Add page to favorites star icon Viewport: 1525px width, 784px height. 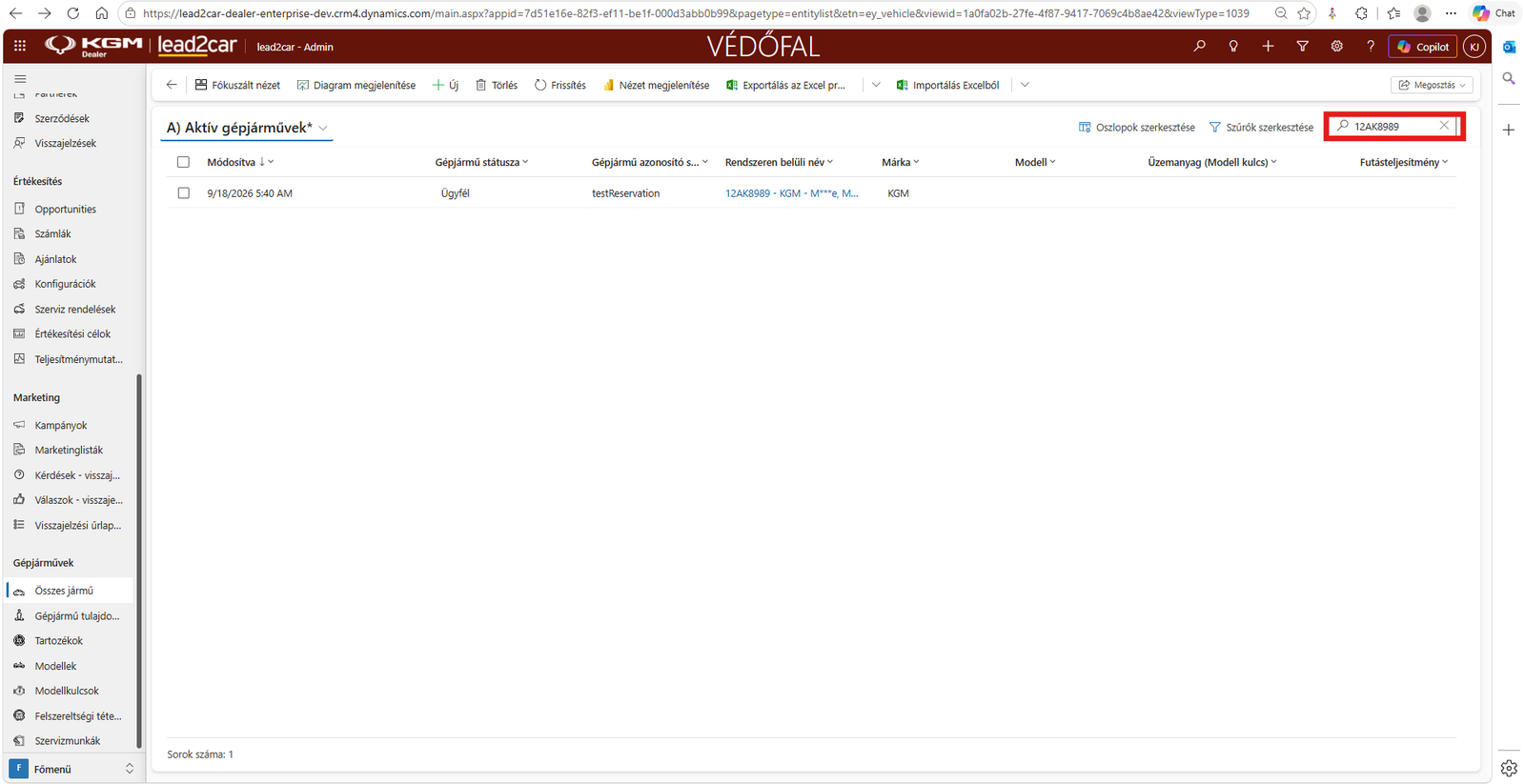(x=1304, y=13)
